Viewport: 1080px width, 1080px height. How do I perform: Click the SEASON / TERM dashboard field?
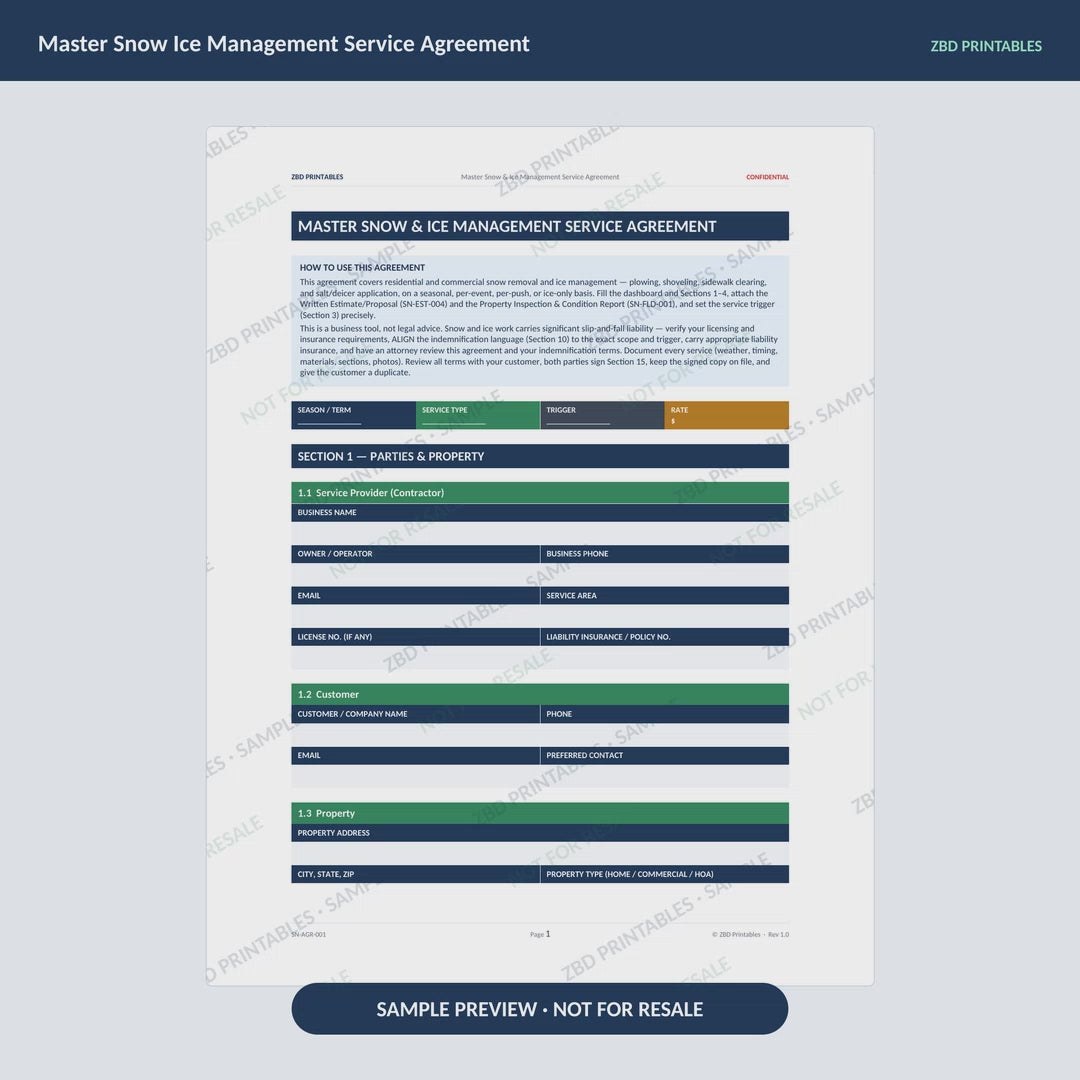(x=353, y=415)
